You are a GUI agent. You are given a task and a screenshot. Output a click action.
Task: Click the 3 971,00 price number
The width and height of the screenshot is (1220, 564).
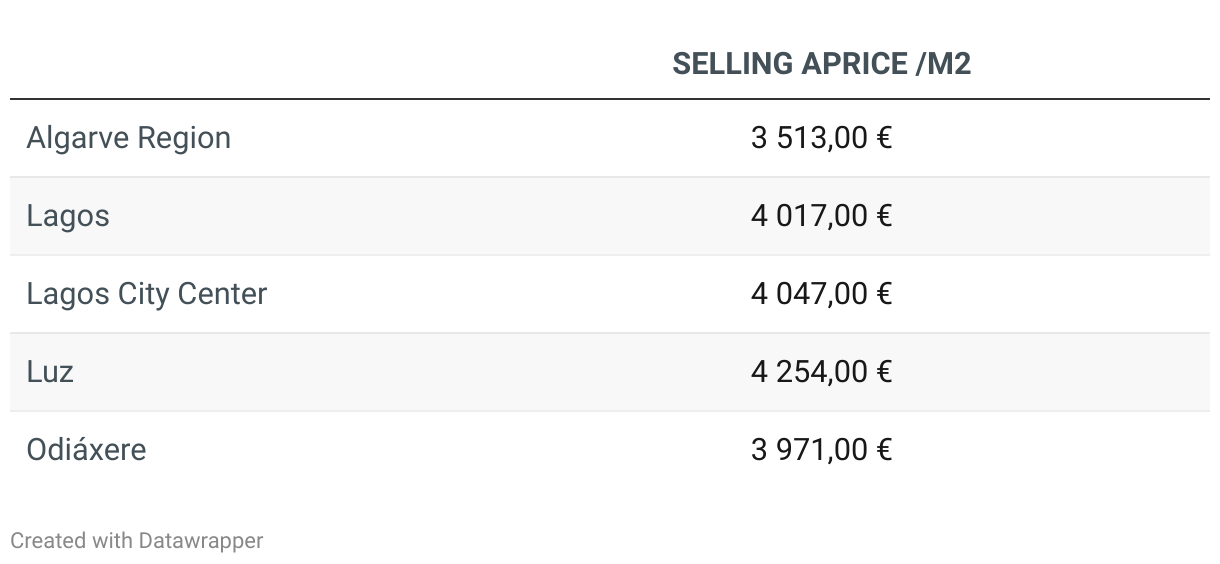click(809, 450)
